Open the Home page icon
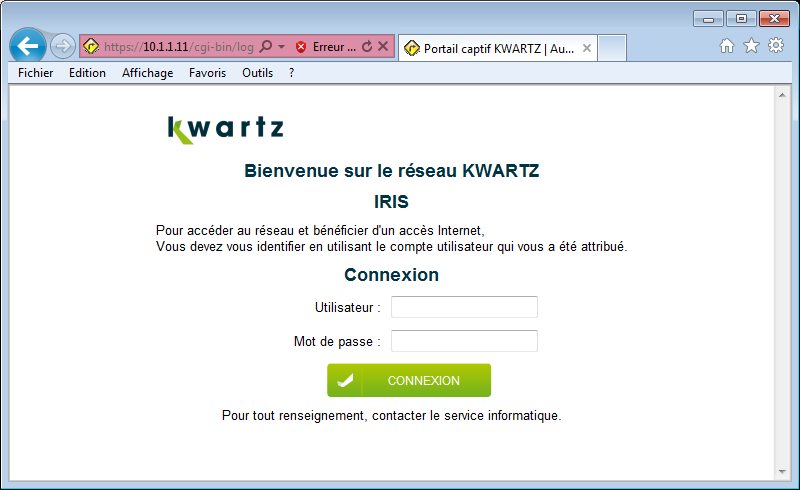This screenshot has height=490, width=800. point(727,46)
